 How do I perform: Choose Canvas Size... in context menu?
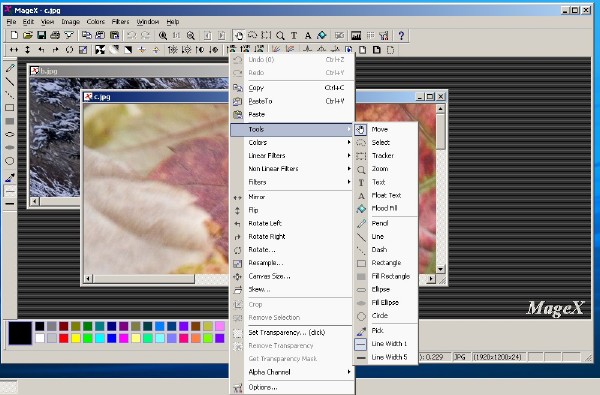coord(292,276)
